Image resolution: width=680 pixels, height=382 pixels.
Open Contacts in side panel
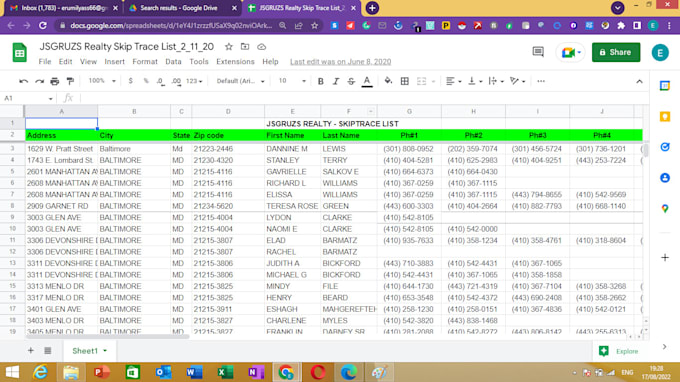point(665,178)
